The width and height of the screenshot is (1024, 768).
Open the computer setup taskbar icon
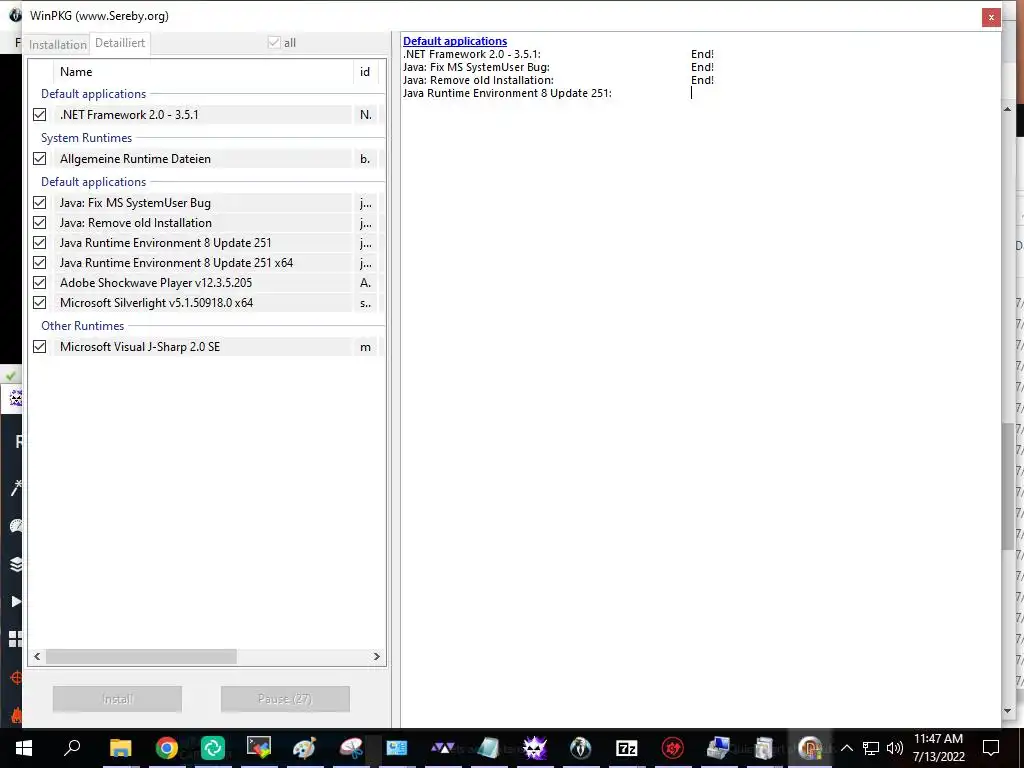point(718,748)
